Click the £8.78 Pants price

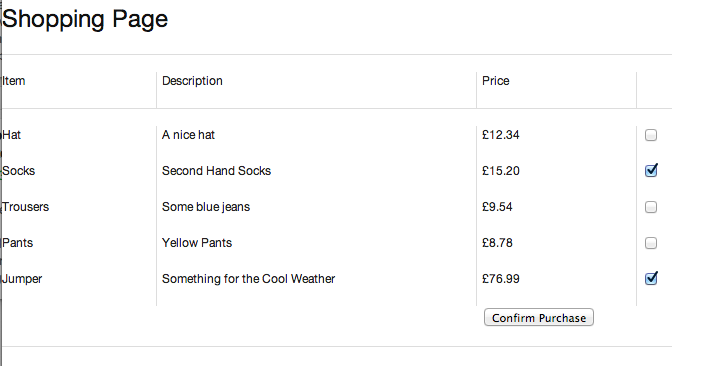coord(497,243)
